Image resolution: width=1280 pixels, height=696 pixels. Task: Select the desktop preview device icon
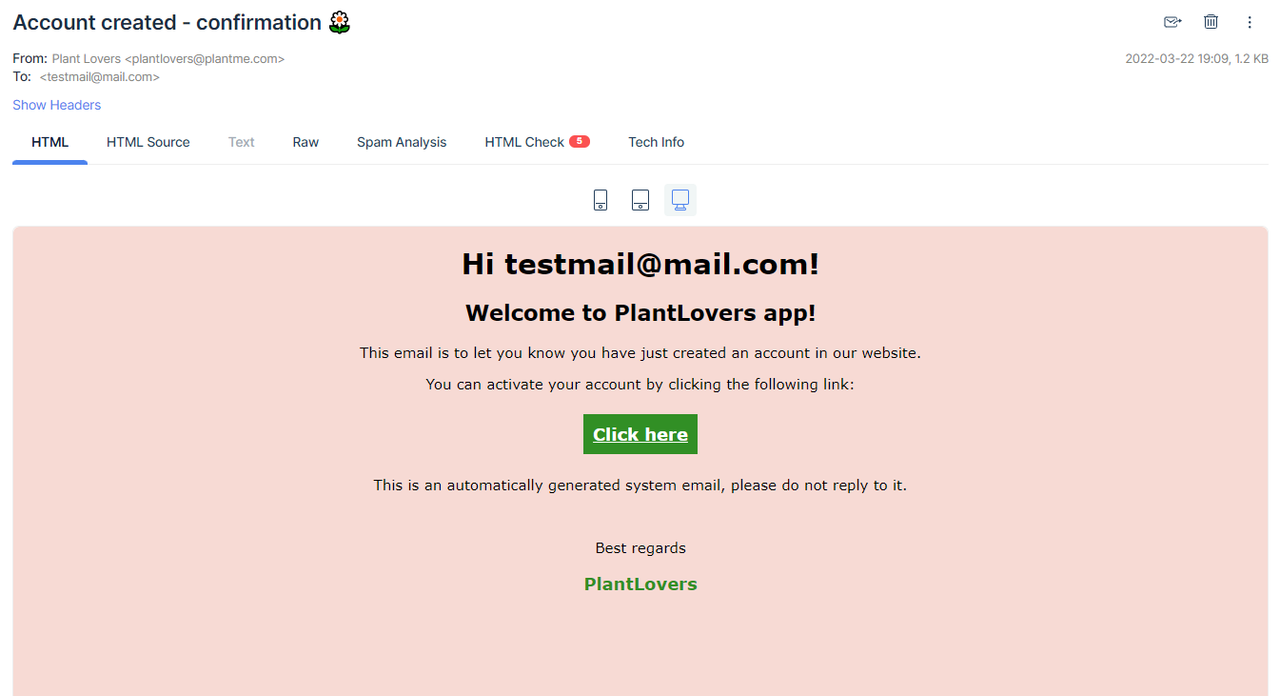tap(681, 200)
